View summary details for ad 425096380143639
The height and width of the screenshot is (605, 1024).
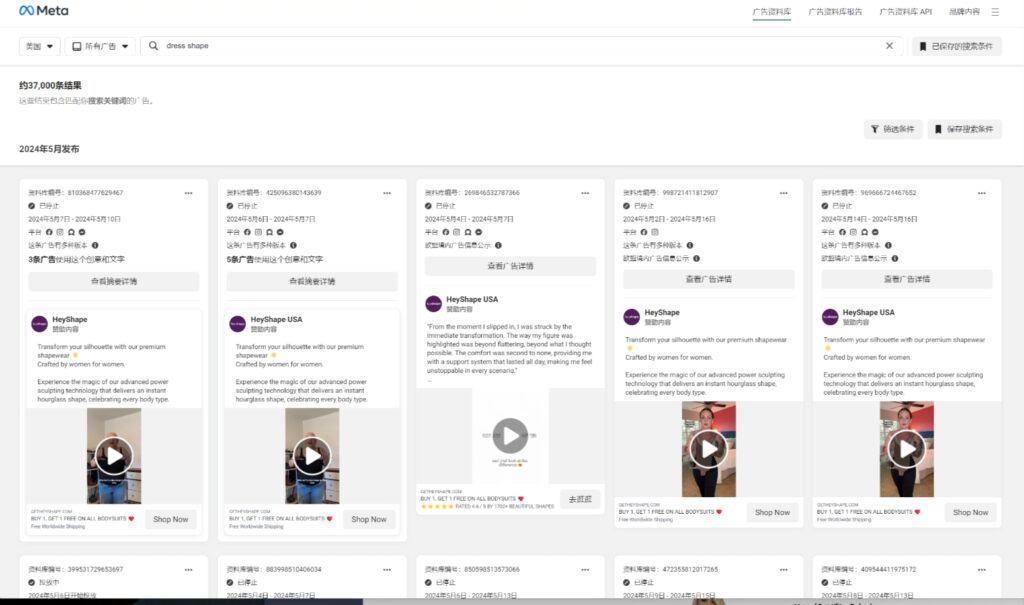[x=312, y=282]
